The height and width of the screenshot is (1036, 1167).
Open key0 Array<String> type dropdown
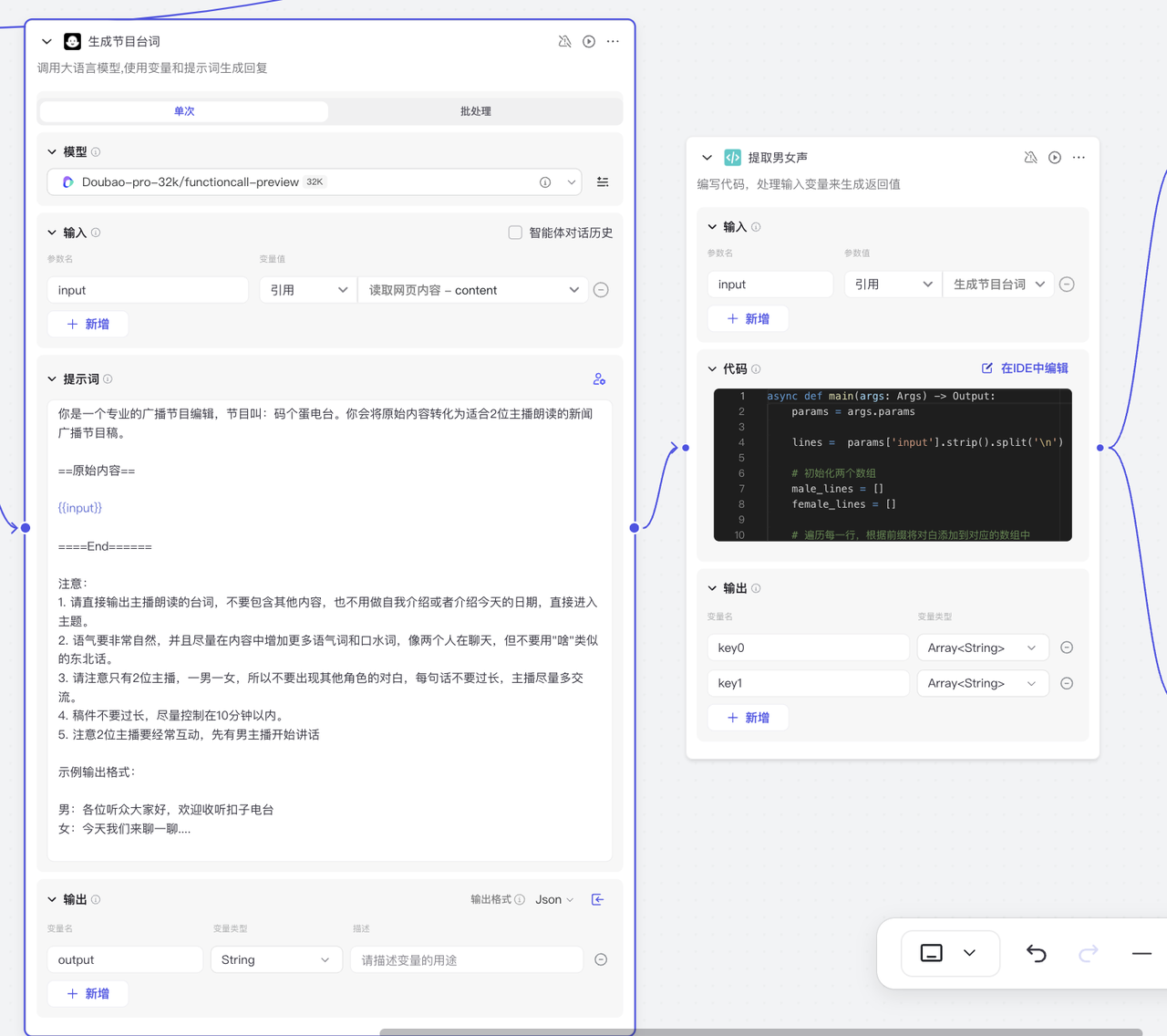(982, 647)
